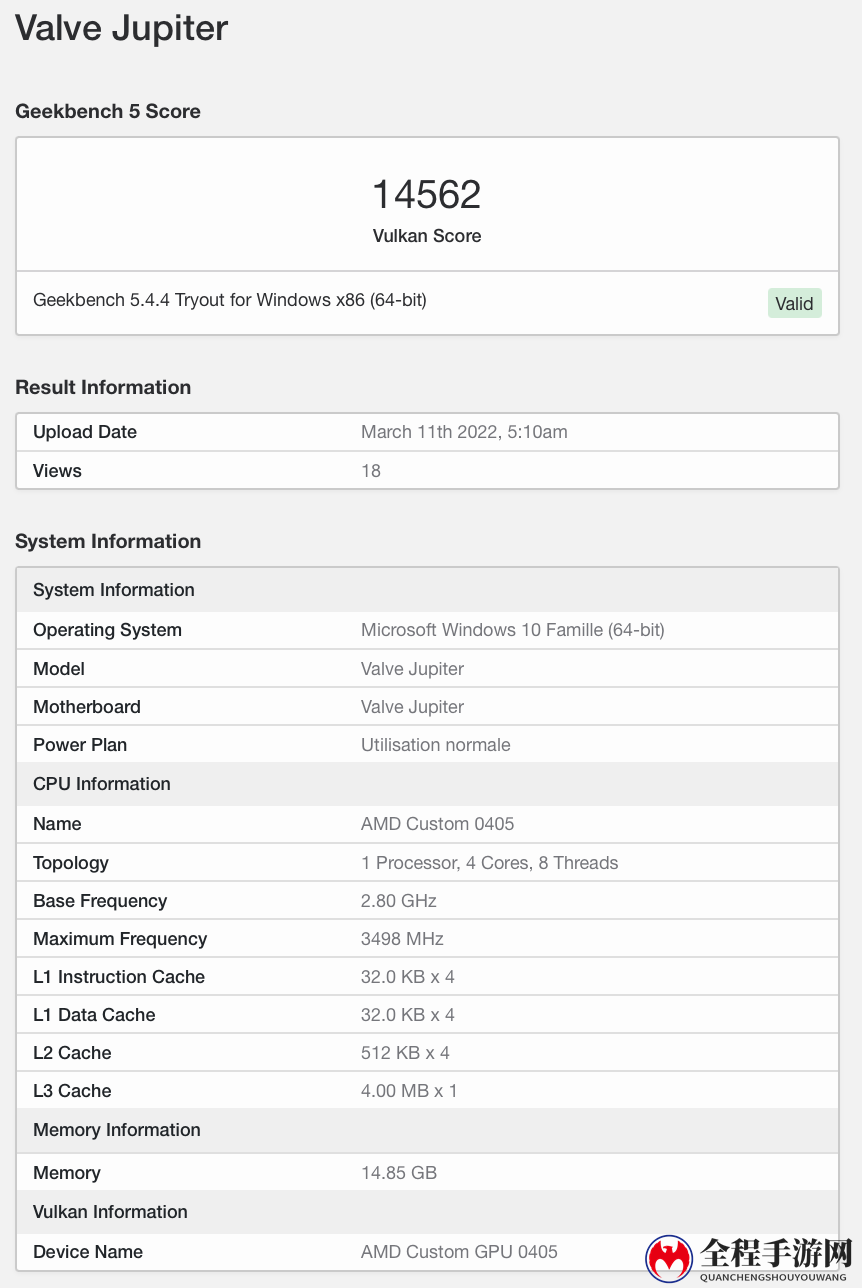This screenshot has height=1288, width=862.
Task: Click the L1 Data Cache label
Action: click(94, 1015)
